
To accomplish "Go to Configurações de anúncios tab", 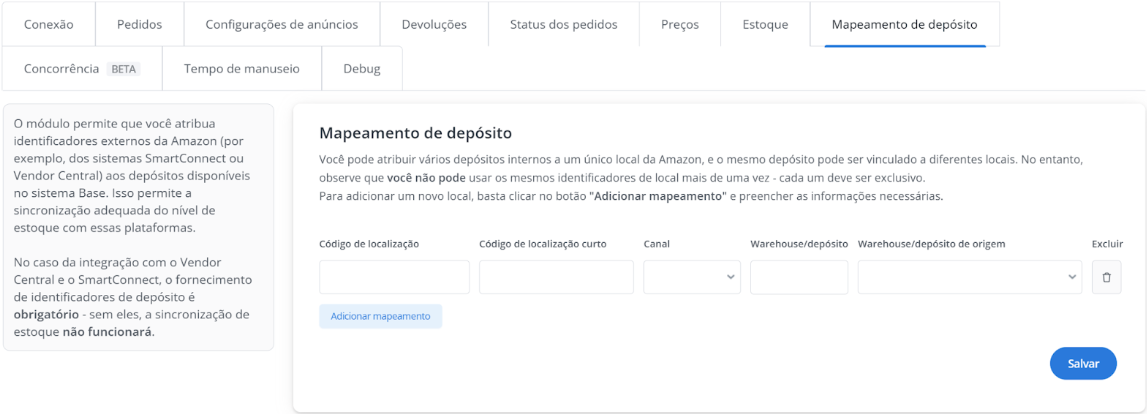I will coord(281,24).
